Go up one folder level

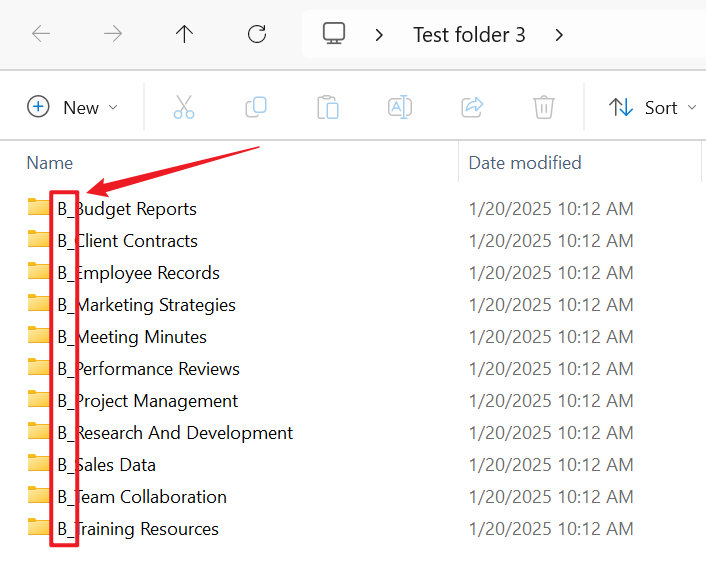(x=185, y=34)
